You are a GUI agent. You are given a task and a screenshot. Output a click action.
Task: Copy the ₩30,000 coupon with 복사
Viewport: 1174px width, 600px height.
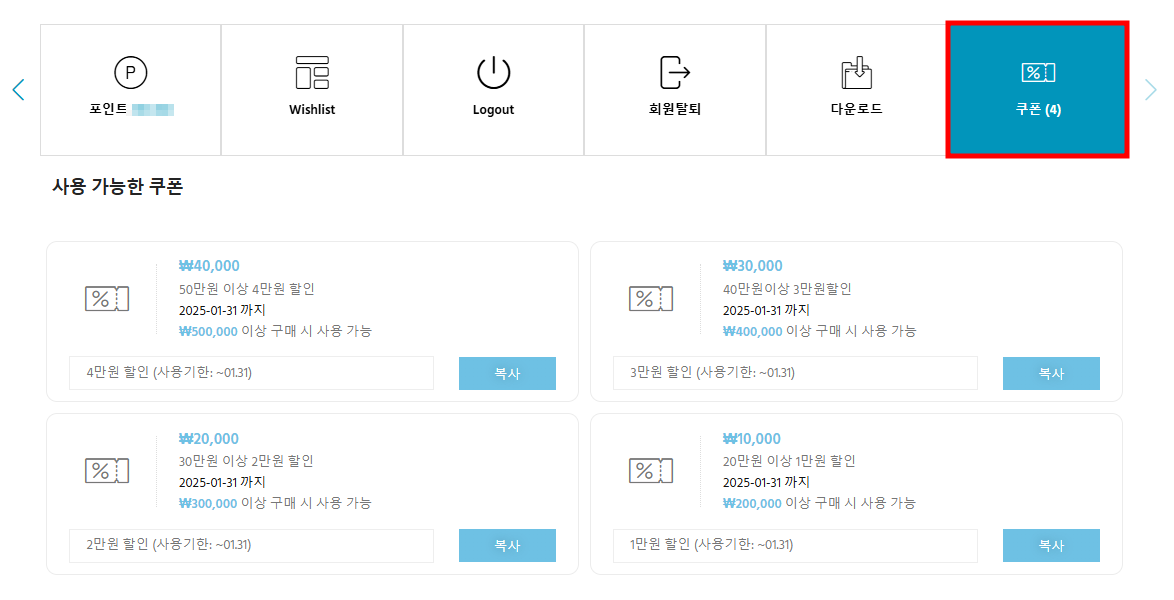click(x=1051, y=373)
